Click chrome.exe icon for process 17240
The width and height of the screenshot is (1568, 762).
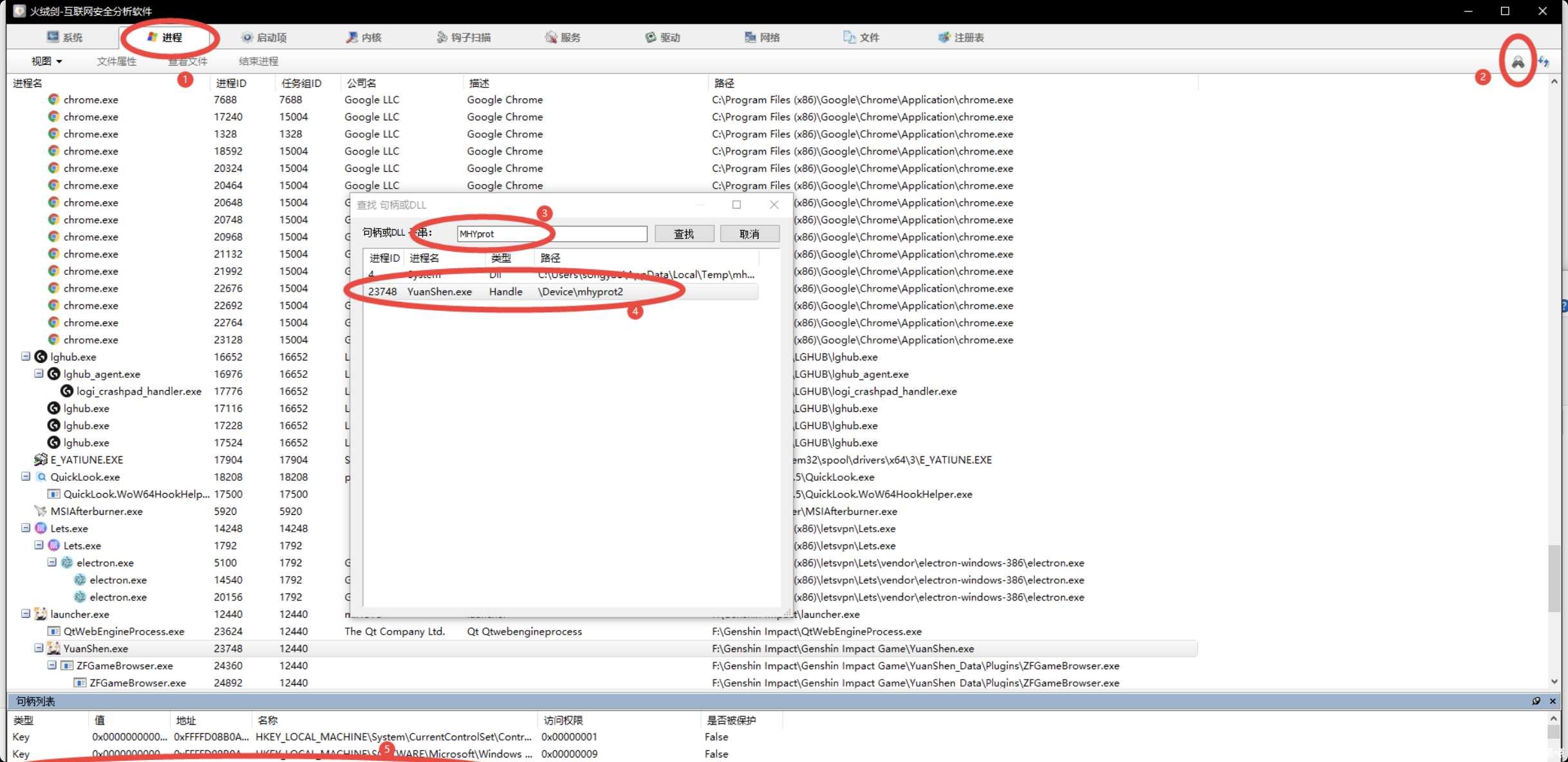point(53,116)
